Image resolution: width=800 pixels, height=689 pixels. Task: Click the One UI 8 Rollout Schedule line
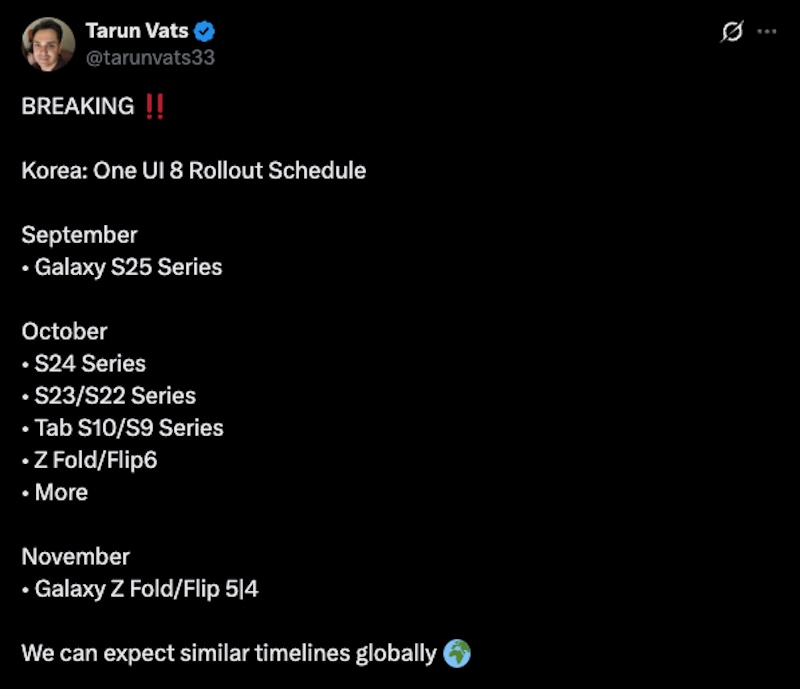click(193, 170)
